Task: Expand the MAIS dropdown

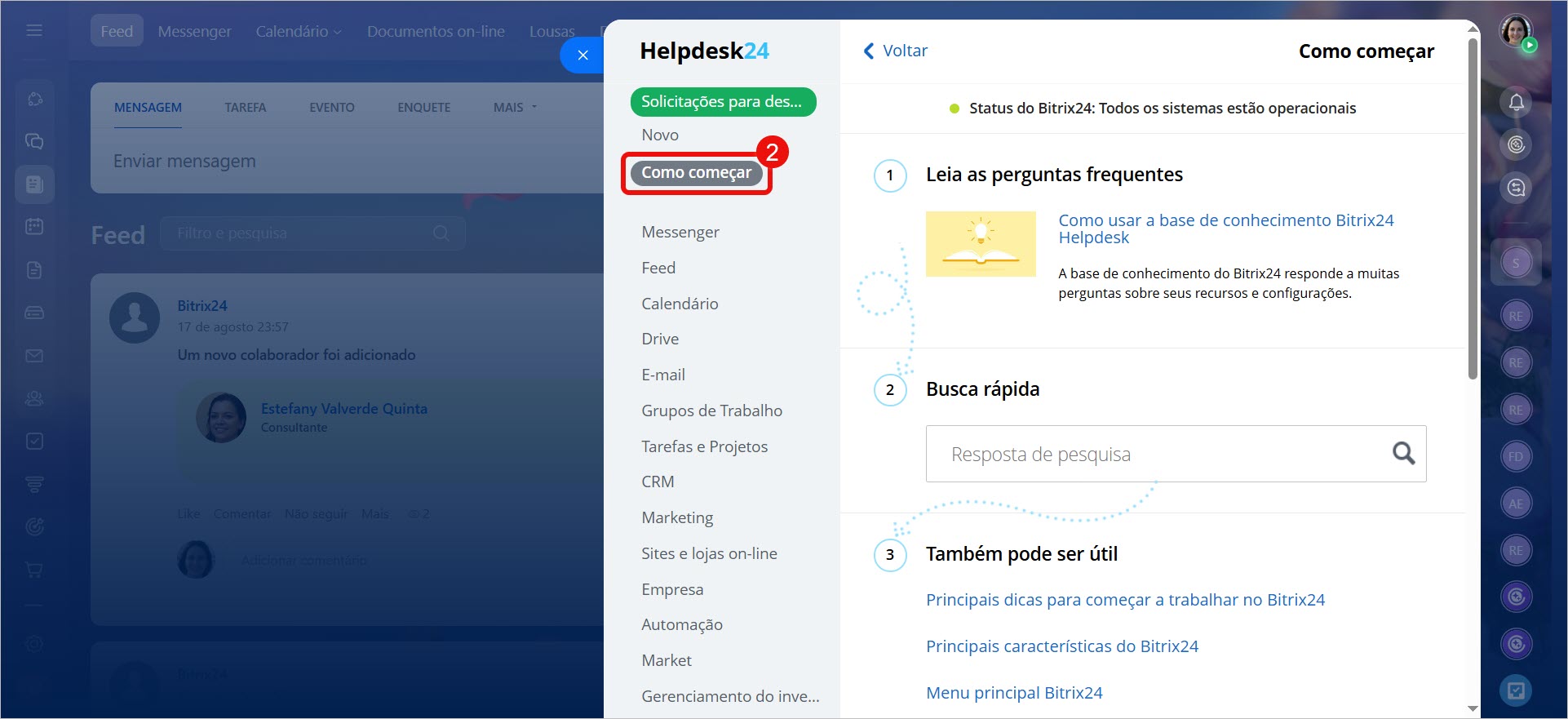Action: [515, 107]
